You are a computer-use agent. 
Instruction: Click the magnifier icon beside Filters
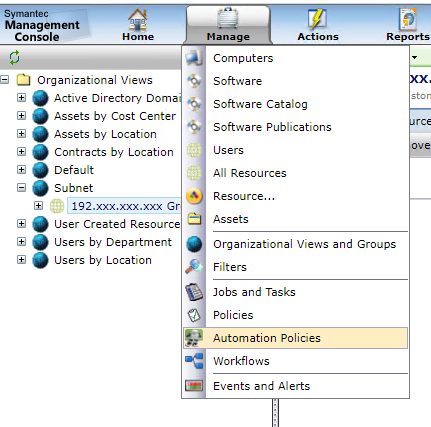(194, 267)
